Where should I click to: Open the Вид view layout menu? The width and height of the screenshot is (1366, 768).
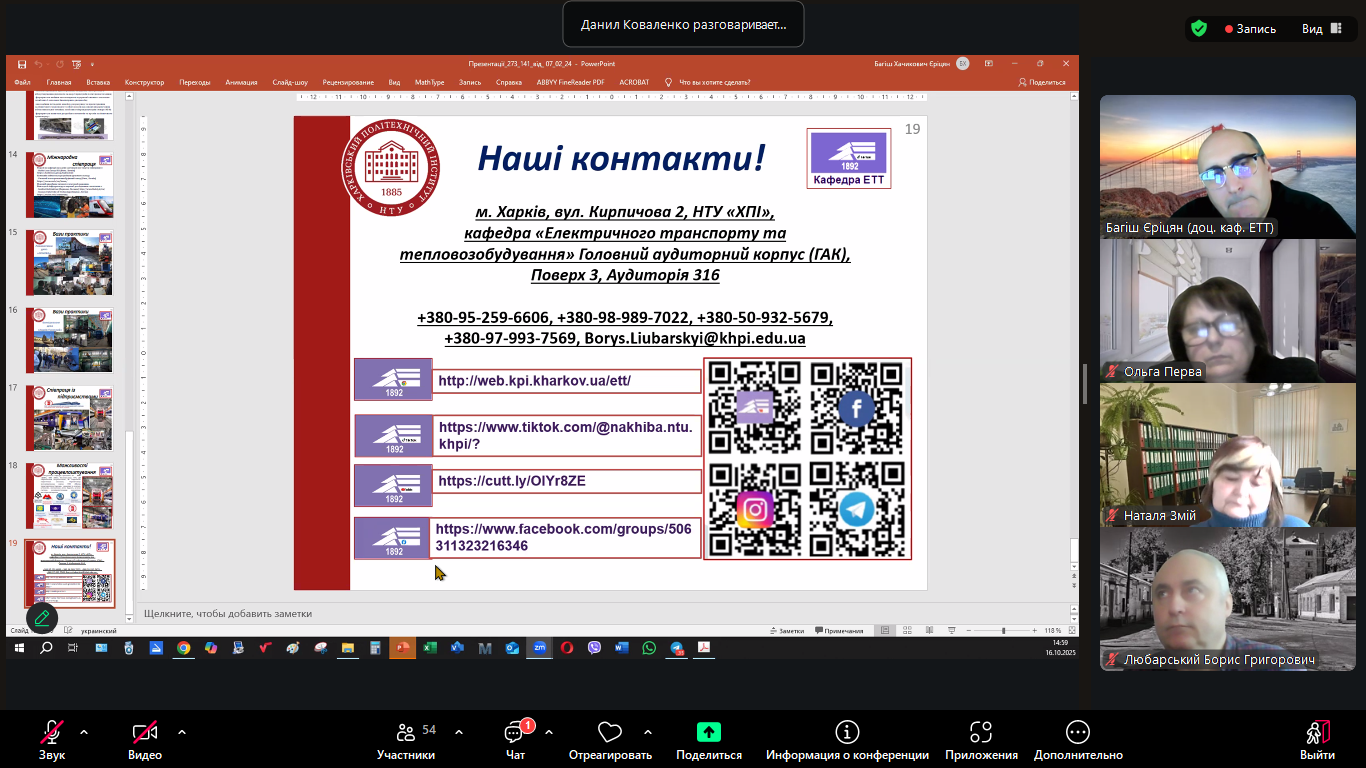[1320, 29]
